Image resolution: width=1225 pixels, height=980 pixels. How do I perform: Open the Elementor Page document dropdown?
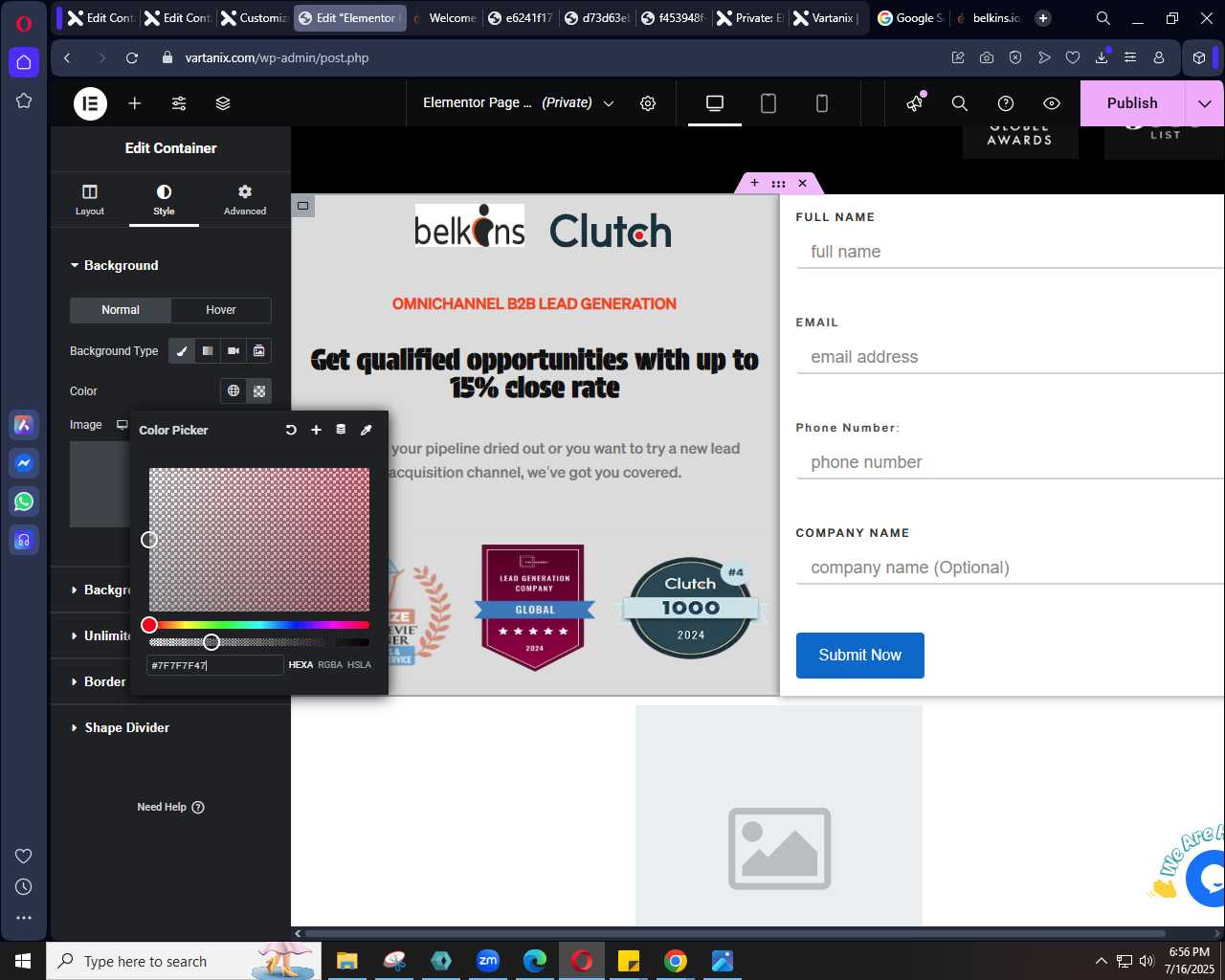pos(518,103)
